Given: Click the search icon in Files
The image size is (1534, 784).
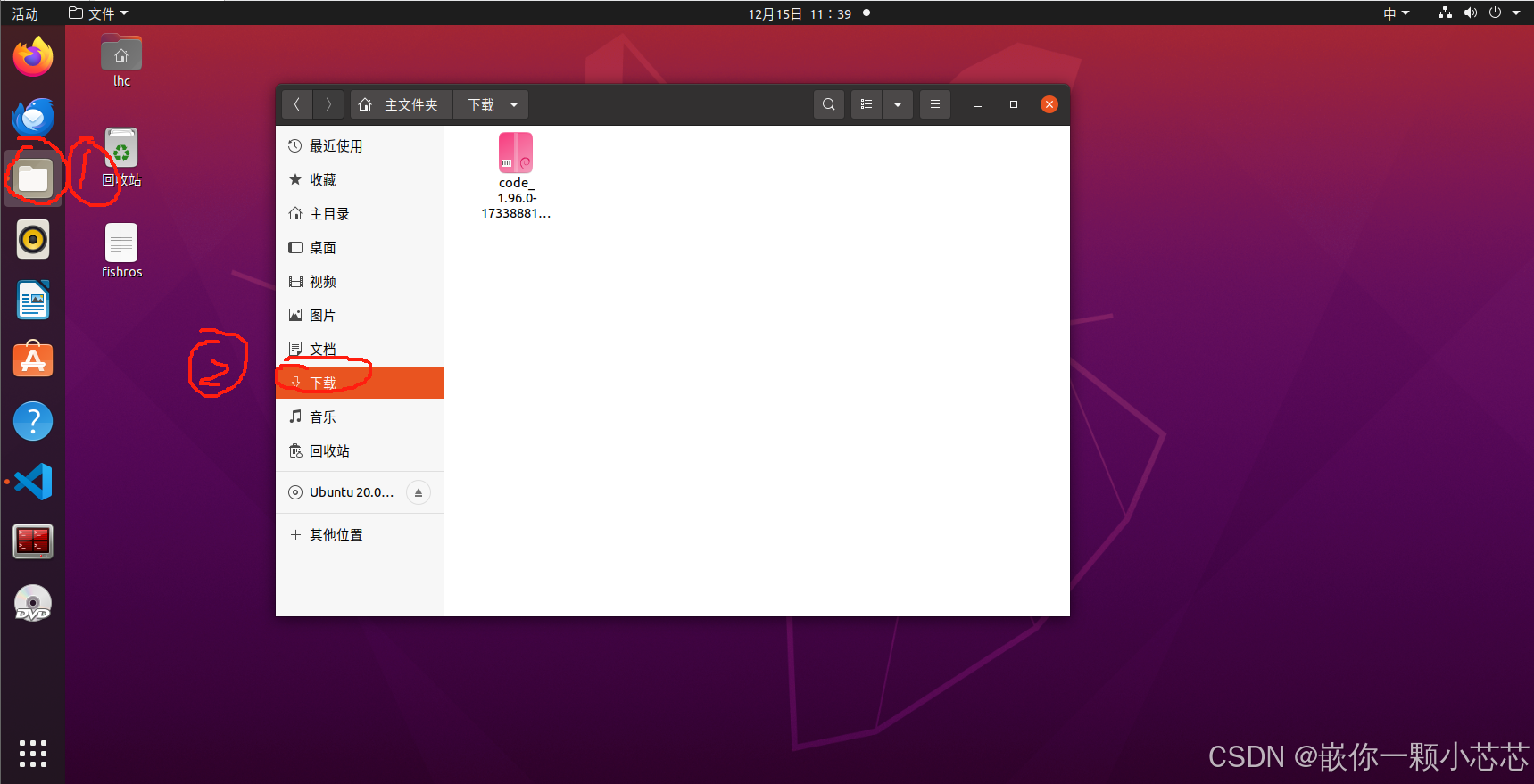Looking at the screenshot, I should click(x=829, y=104).
